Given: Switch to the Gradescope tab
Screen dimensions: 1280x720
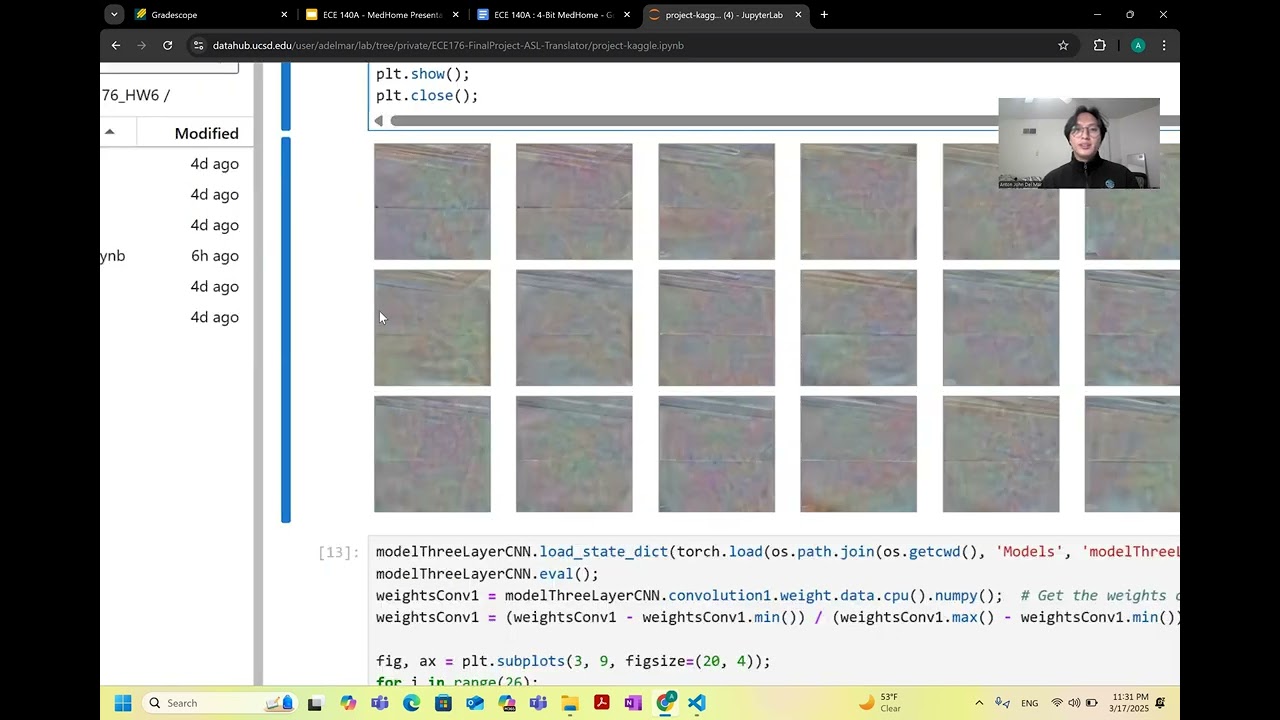Looking at the screenshot, I should [210, 15].
